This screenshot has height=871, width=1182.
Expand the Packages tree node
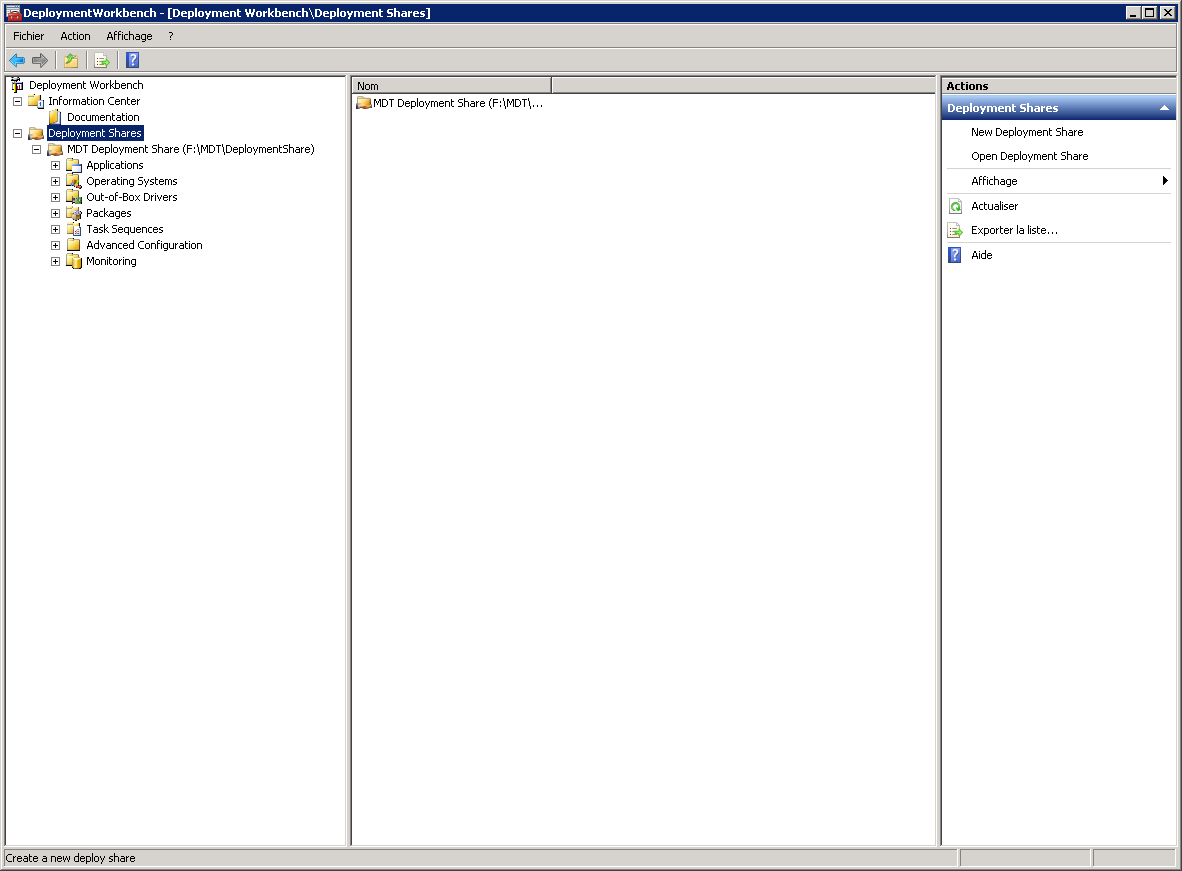[56, 213]
